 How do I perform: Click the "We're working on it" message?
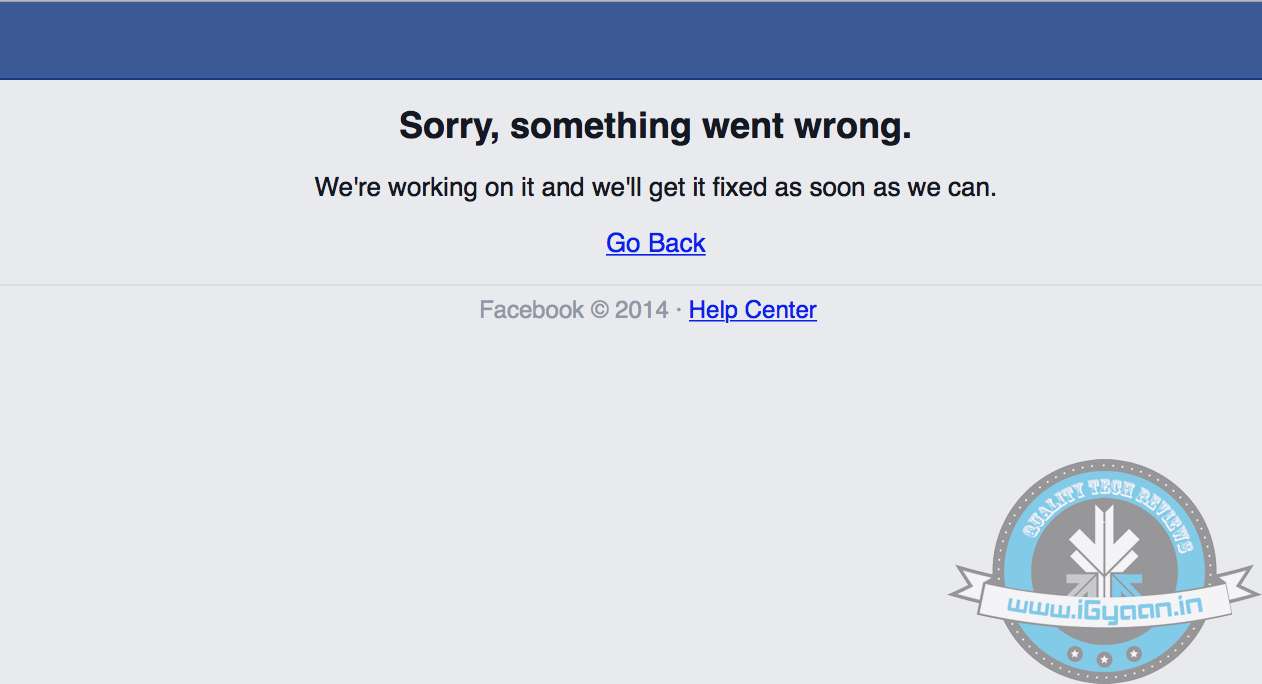click(x=655, y=187)
